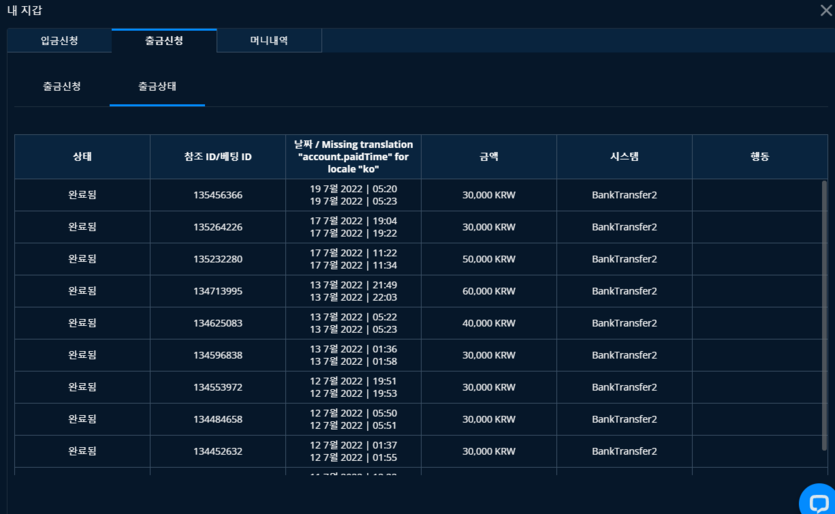Image resolution: width=835 pixels, height=514 pixels.
Task: Select reference ID 134553972
Action: 218,387
